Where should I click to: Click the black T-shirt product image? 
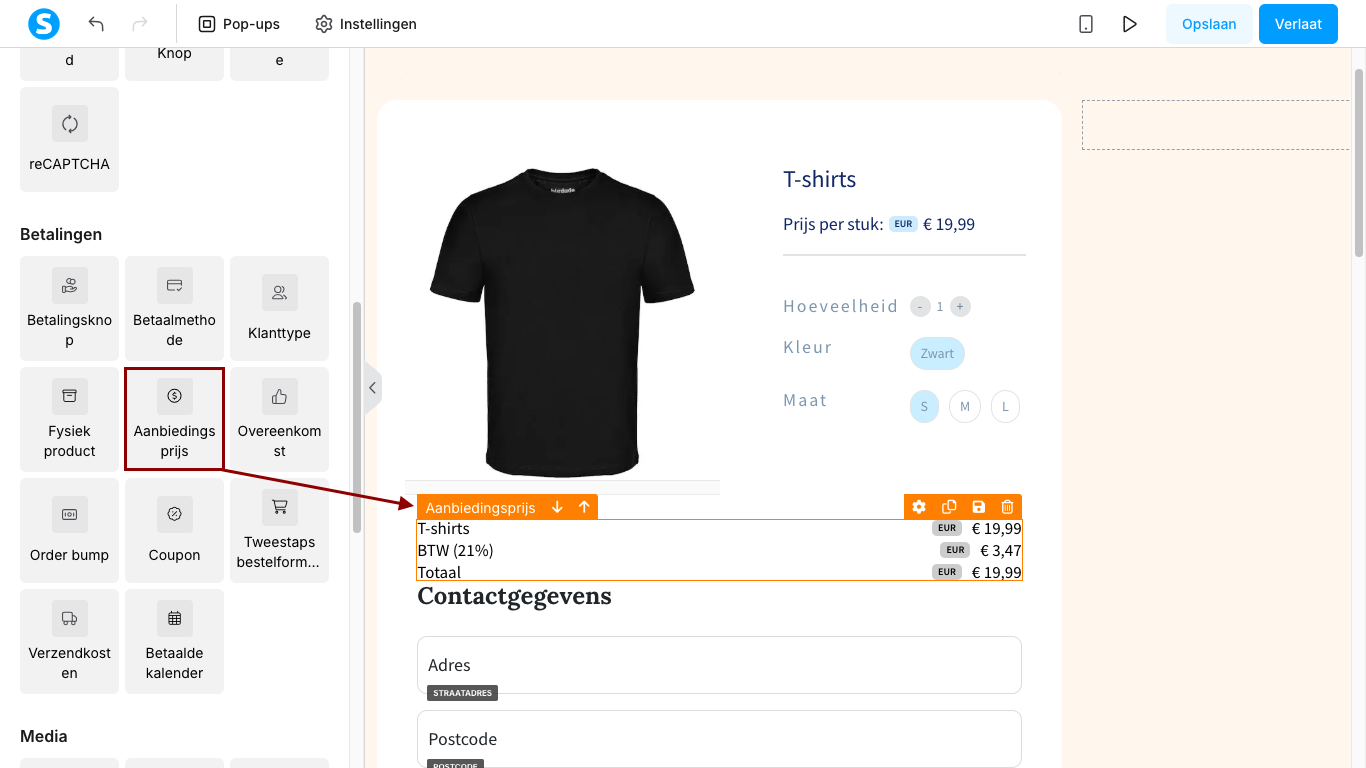tap(562, 322)
